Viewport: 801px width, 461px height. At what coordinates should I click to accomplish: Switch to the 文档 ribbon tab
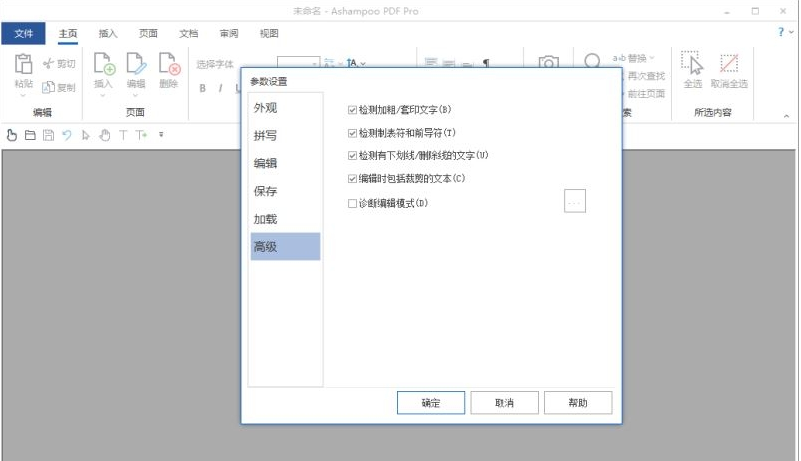point(189,33)
